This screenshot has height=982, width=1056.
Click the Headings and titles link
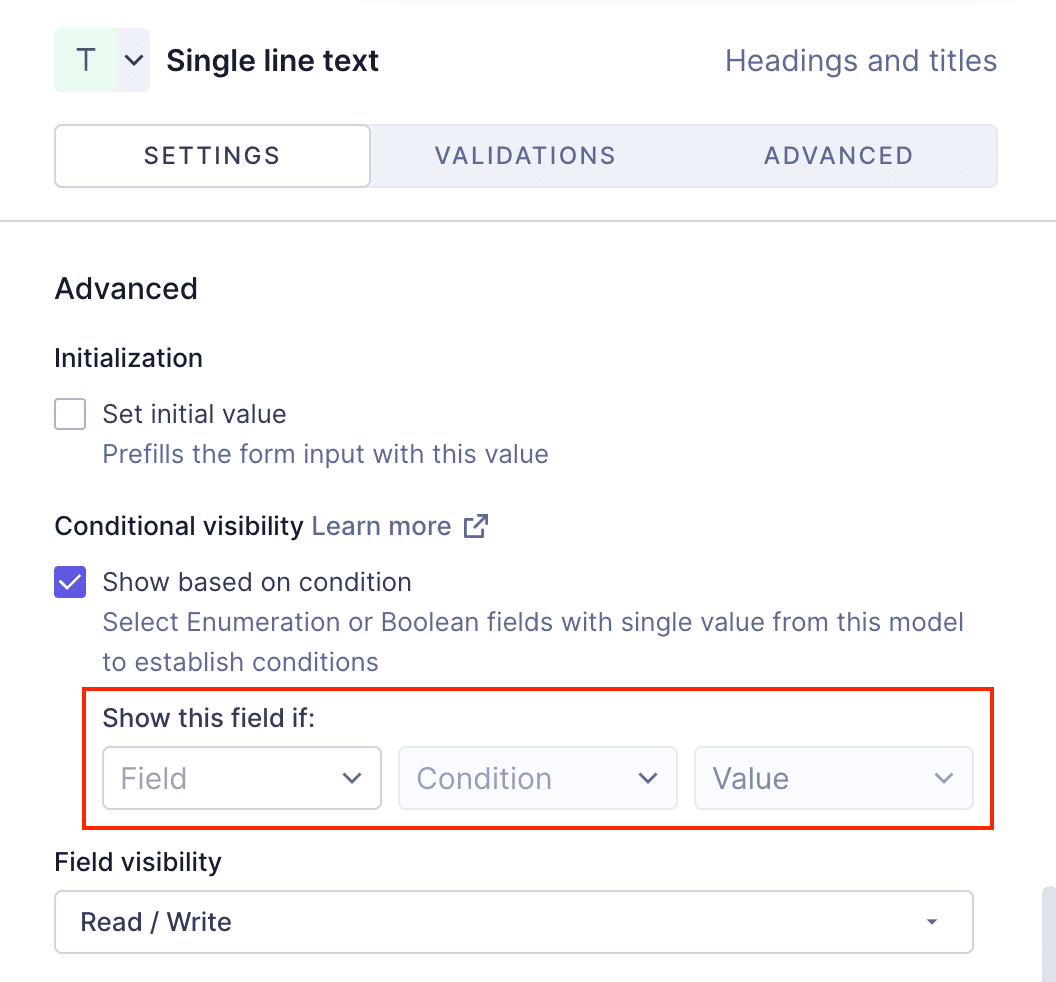[x=860, y=60]
